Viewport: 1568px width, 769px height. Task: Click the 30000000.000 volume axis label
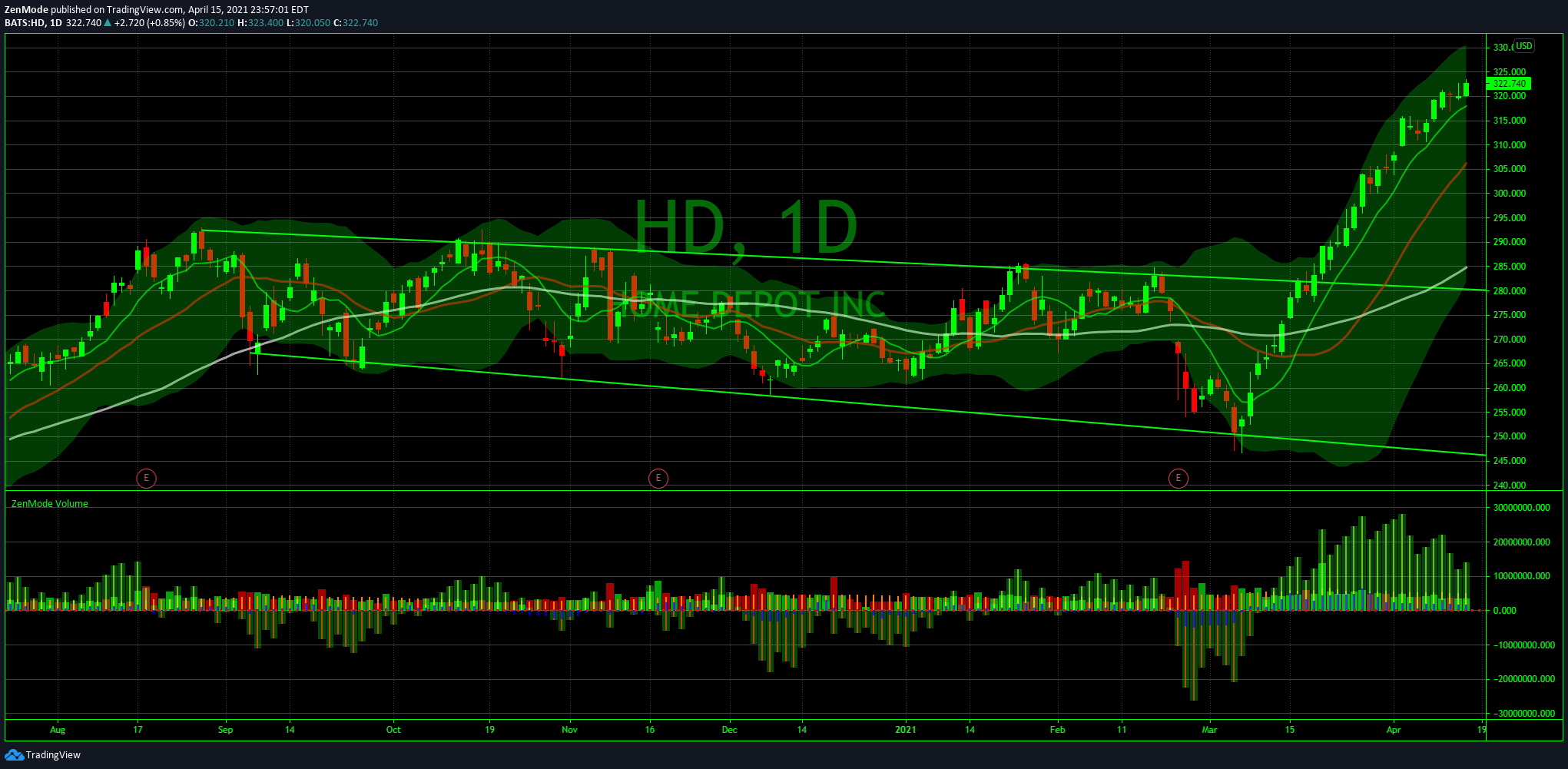coord(1522,508)
